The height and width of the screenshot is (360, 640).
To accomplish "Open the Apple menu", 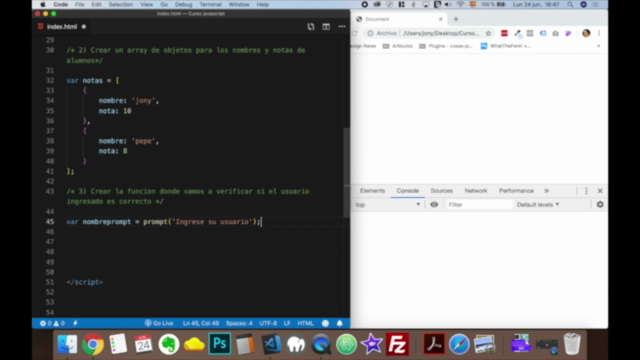I will coord(43,4).
